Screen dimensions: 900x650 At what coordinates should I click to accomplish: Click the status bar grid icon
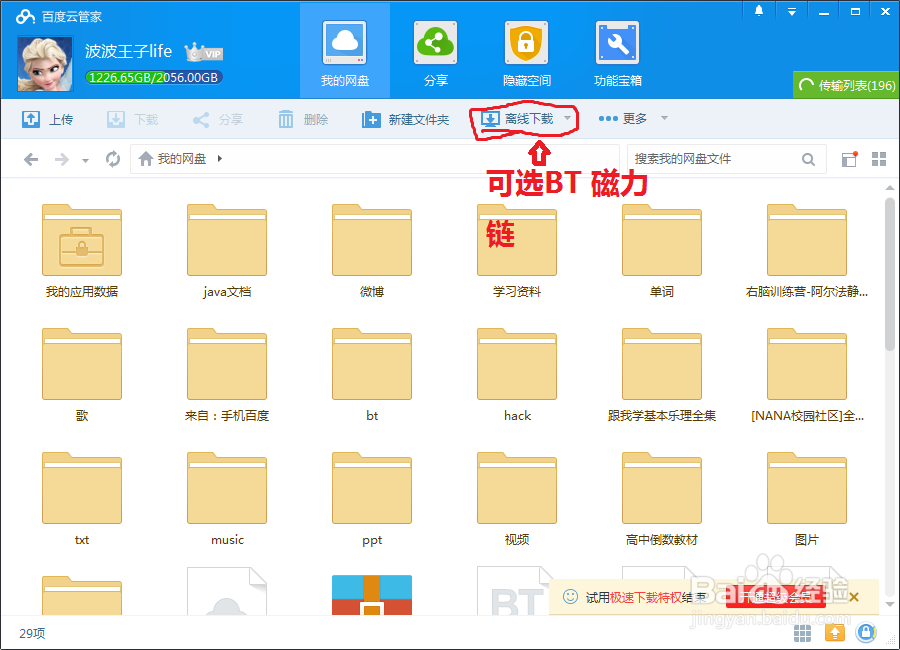tap(802, 633)
